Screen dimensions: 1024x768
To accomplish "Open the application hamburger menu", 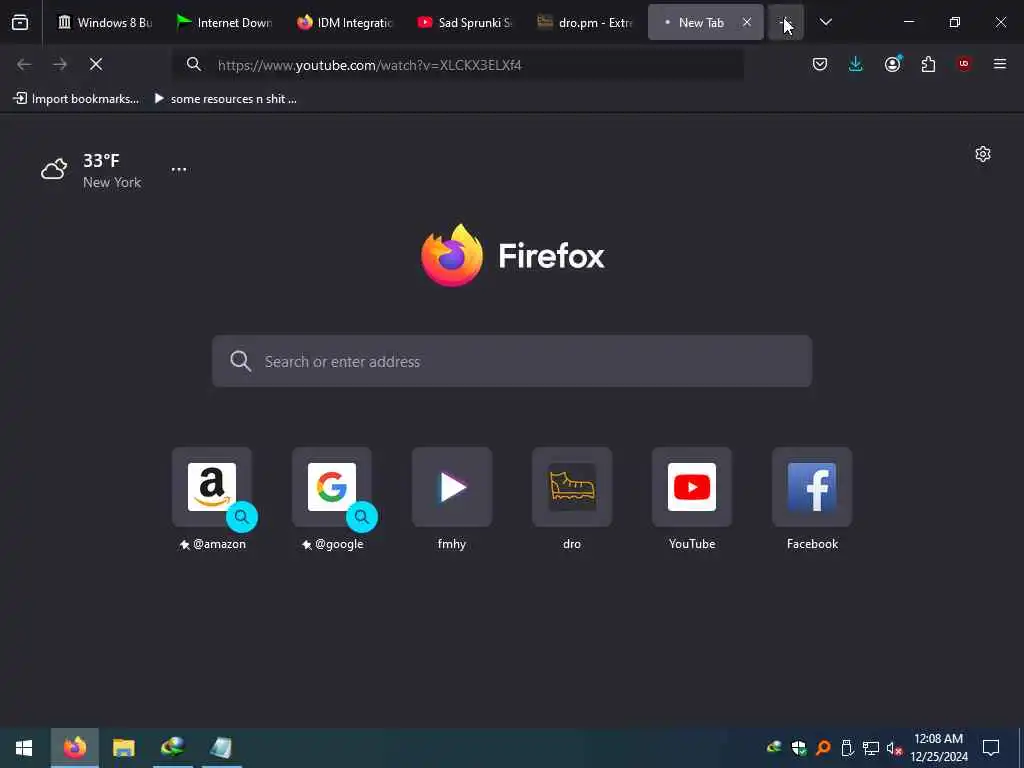I will pos(1000,64).
